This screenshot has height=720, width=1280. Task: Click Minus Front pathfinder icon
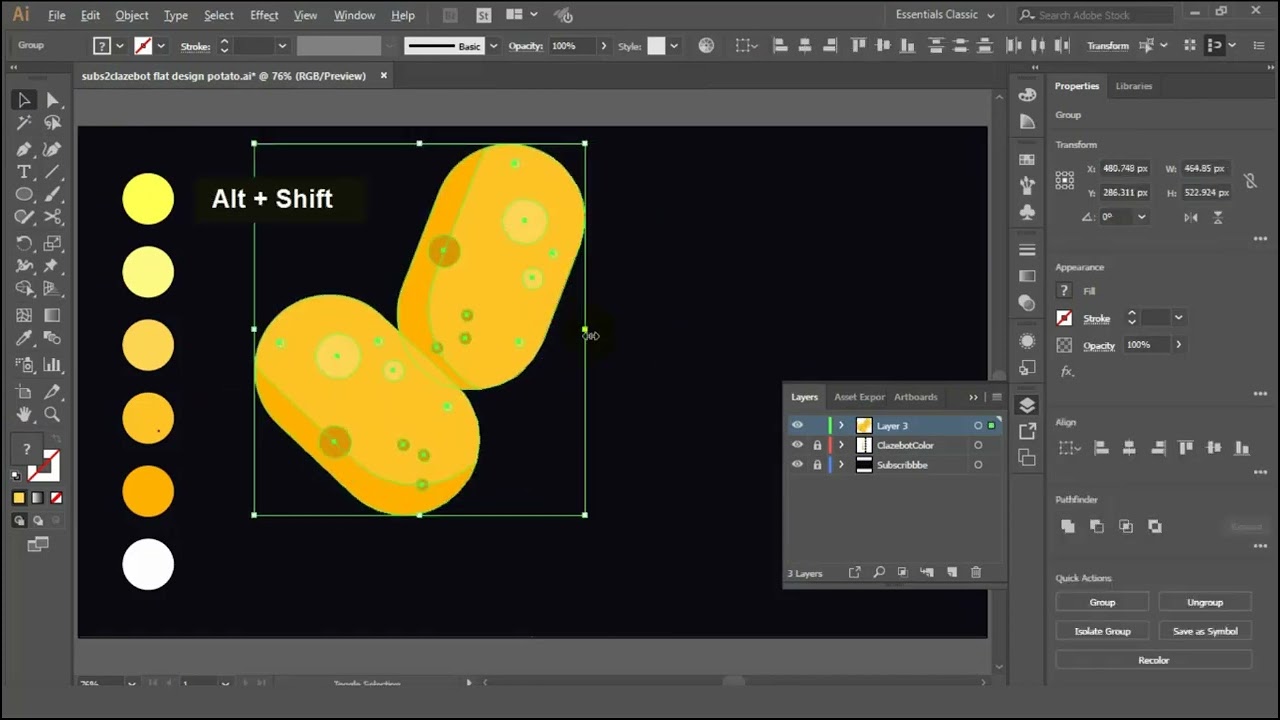(1097, 526)
